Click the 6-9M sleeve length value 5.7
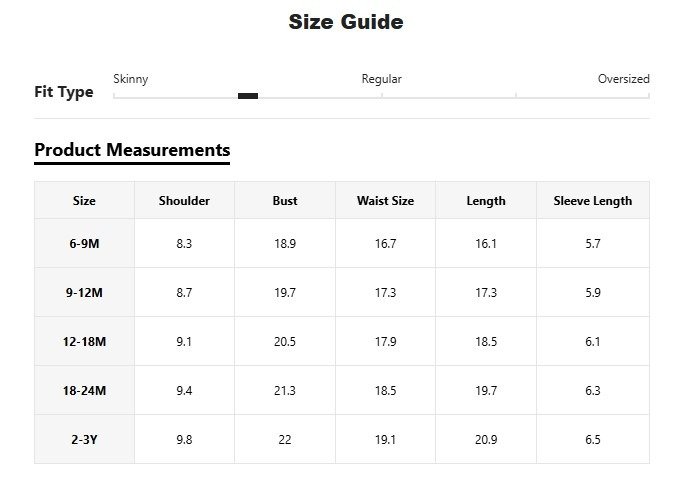Image resolution: width=678 pixels, height=480 pixels. [x=593, y=243]
